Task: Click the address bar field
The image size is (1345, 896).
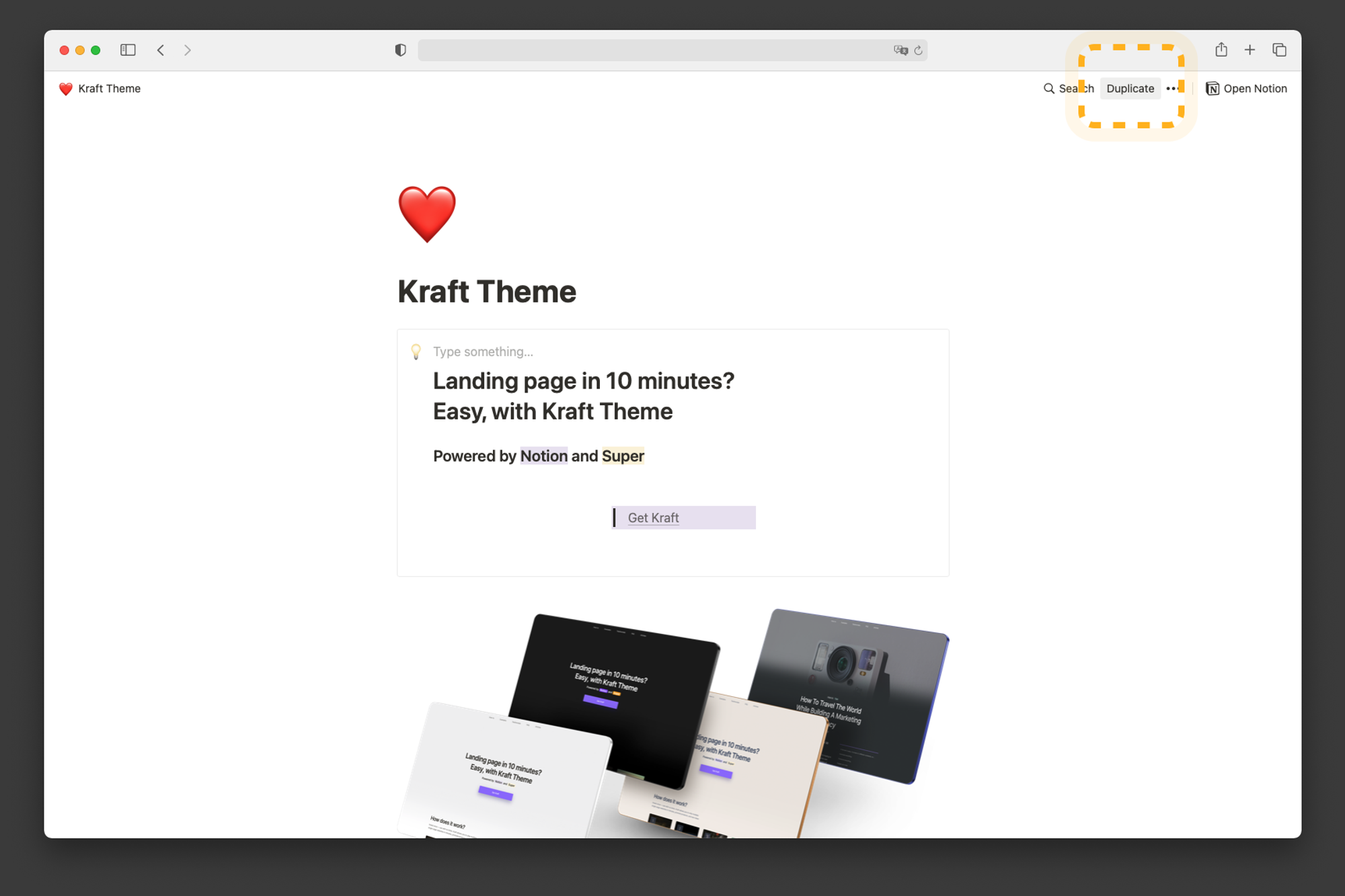Action: 672,50
